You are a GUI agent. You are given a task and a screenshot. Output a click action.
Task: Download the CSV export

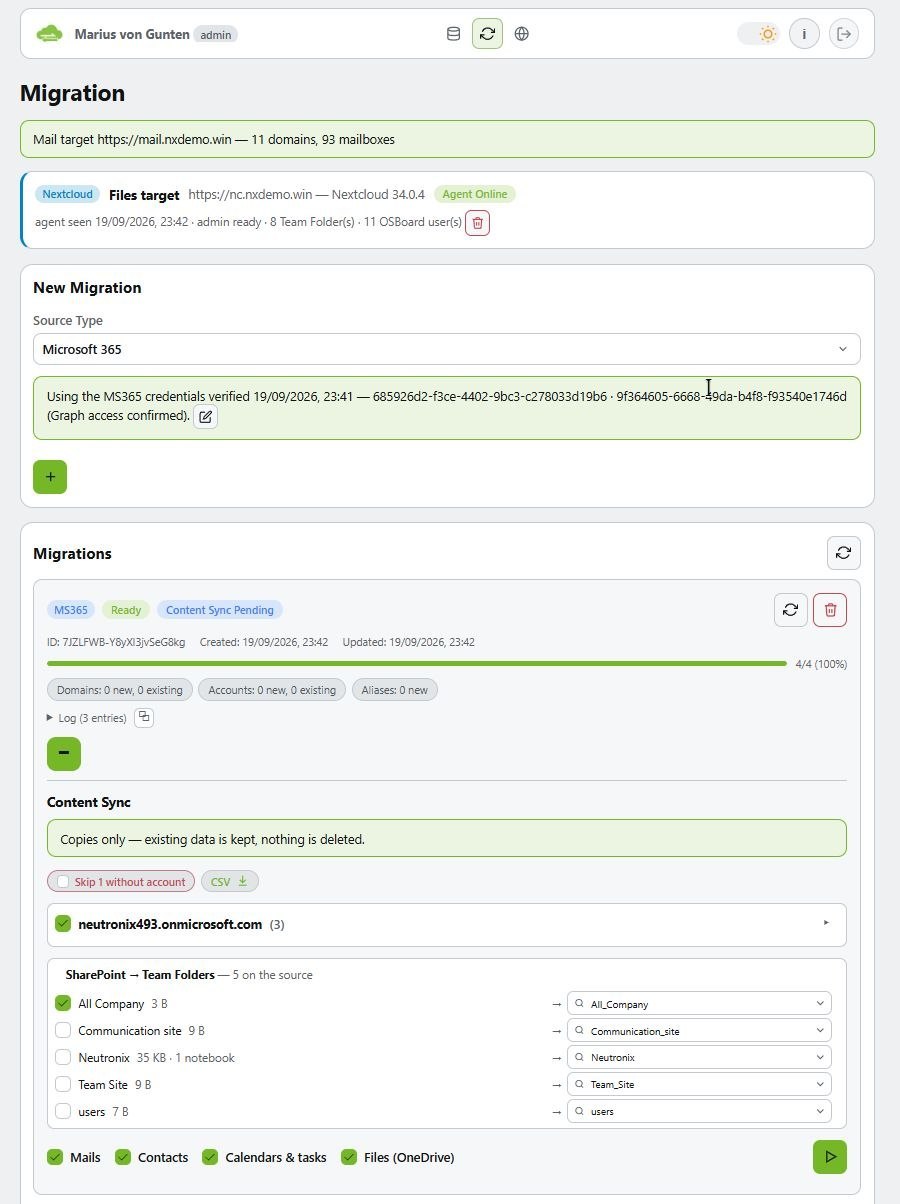230,881
